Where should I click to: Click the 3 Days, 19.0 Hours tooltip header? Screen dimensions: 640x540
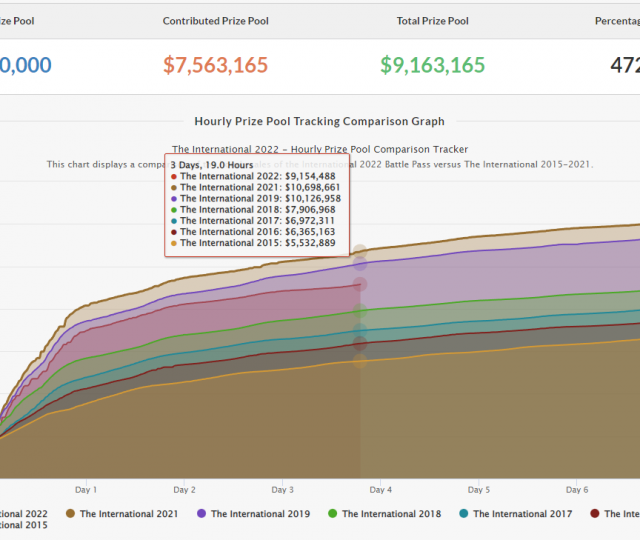[x=210, y=164]
